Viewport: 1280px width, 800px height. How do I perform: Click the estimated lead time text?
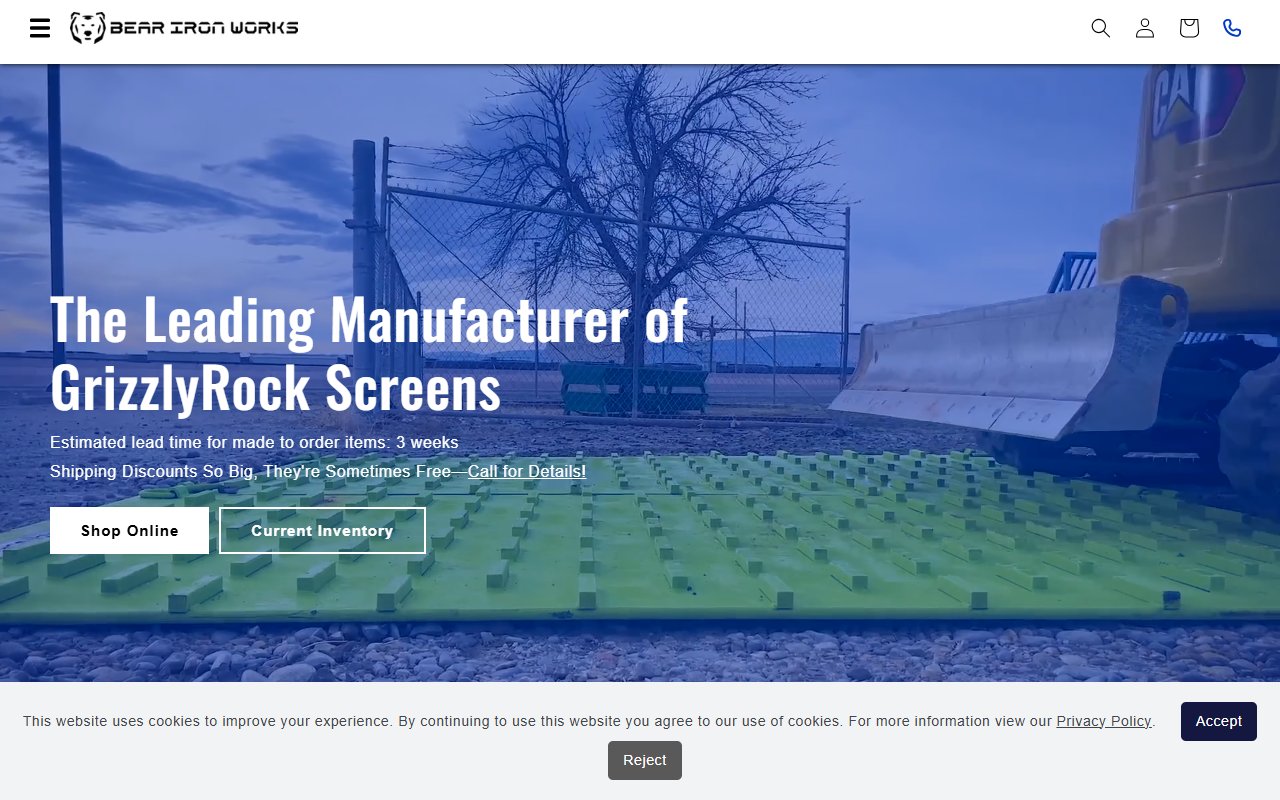tap(254, 442)
